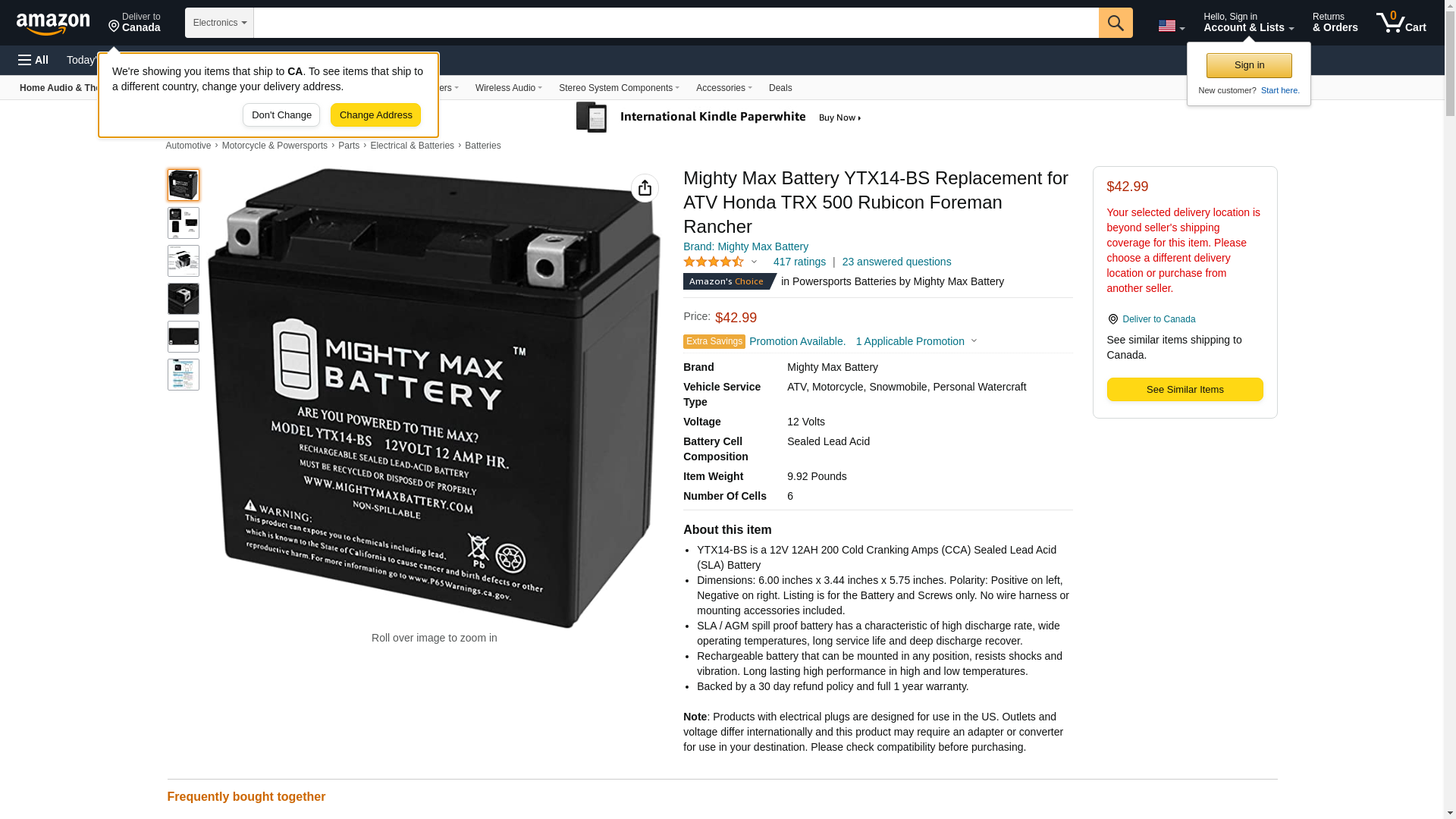Image resolution: width=1456 pixels, height=819 pixels.
Task: Click the Don't Change button
Action: 281,115
